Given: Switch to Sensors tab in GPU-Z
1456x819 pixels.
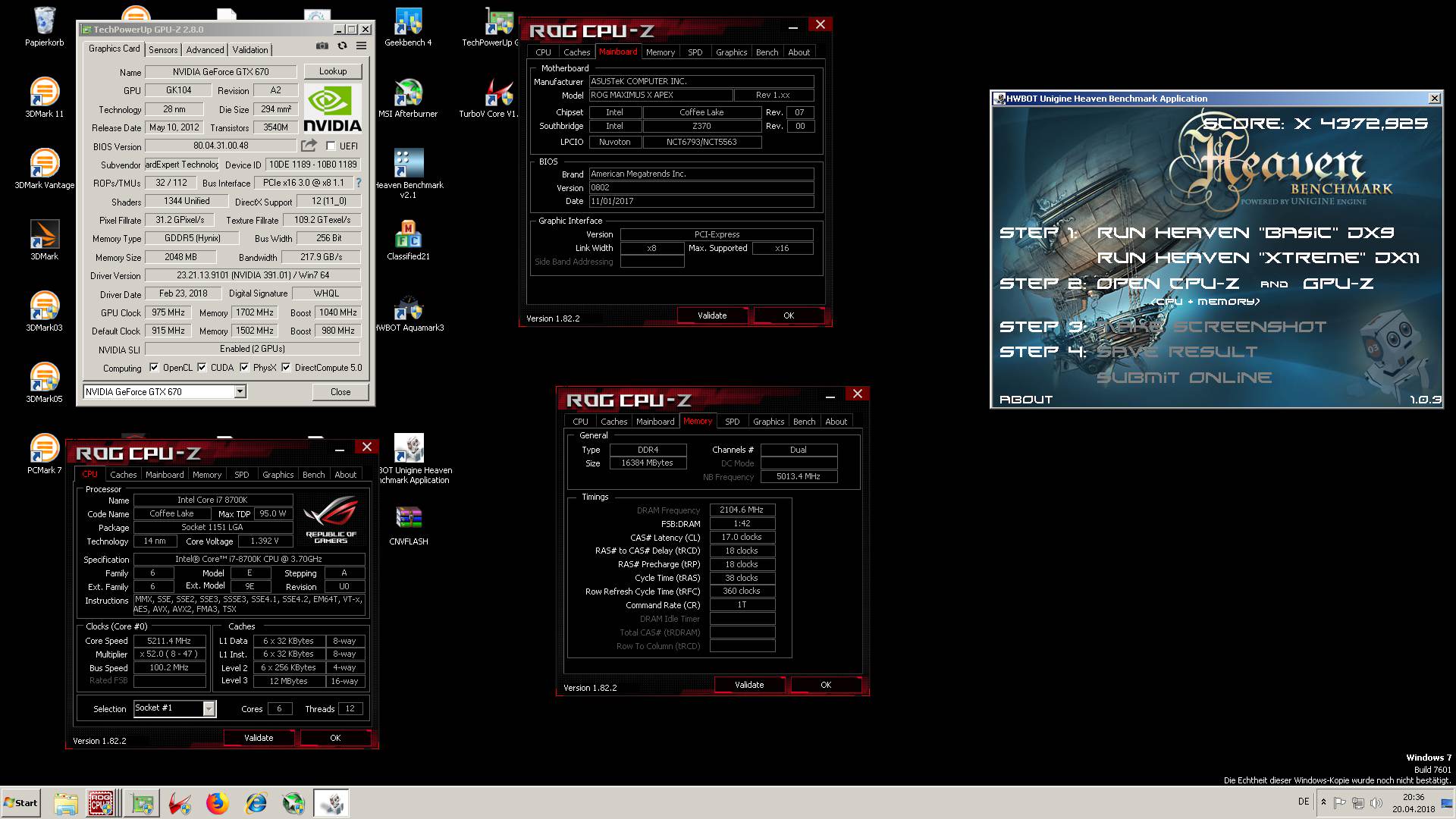Looking at the screenshot, I should pos(163,50).
